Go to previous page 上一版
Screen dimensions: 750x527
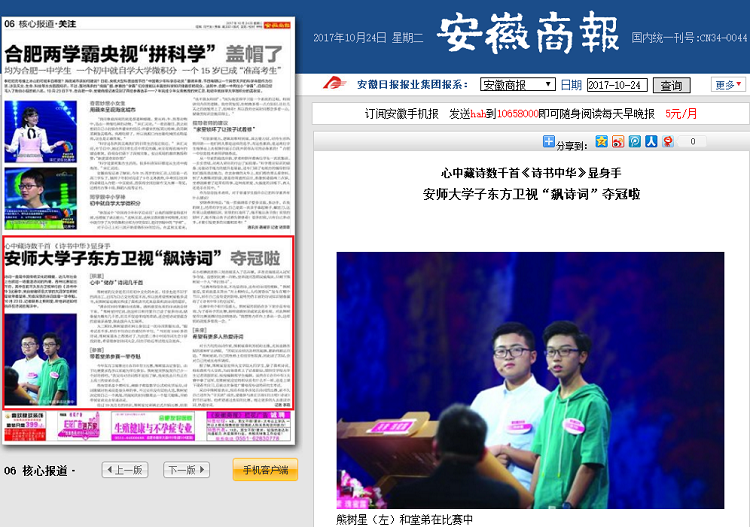click(x=126, y=470)
